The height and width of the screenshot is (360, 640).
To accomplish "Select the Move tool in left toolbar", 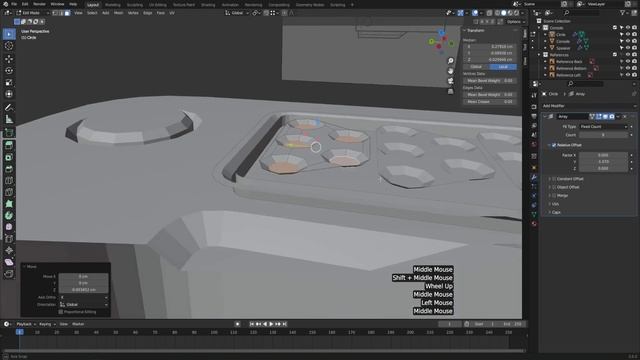I will point(9,59).
